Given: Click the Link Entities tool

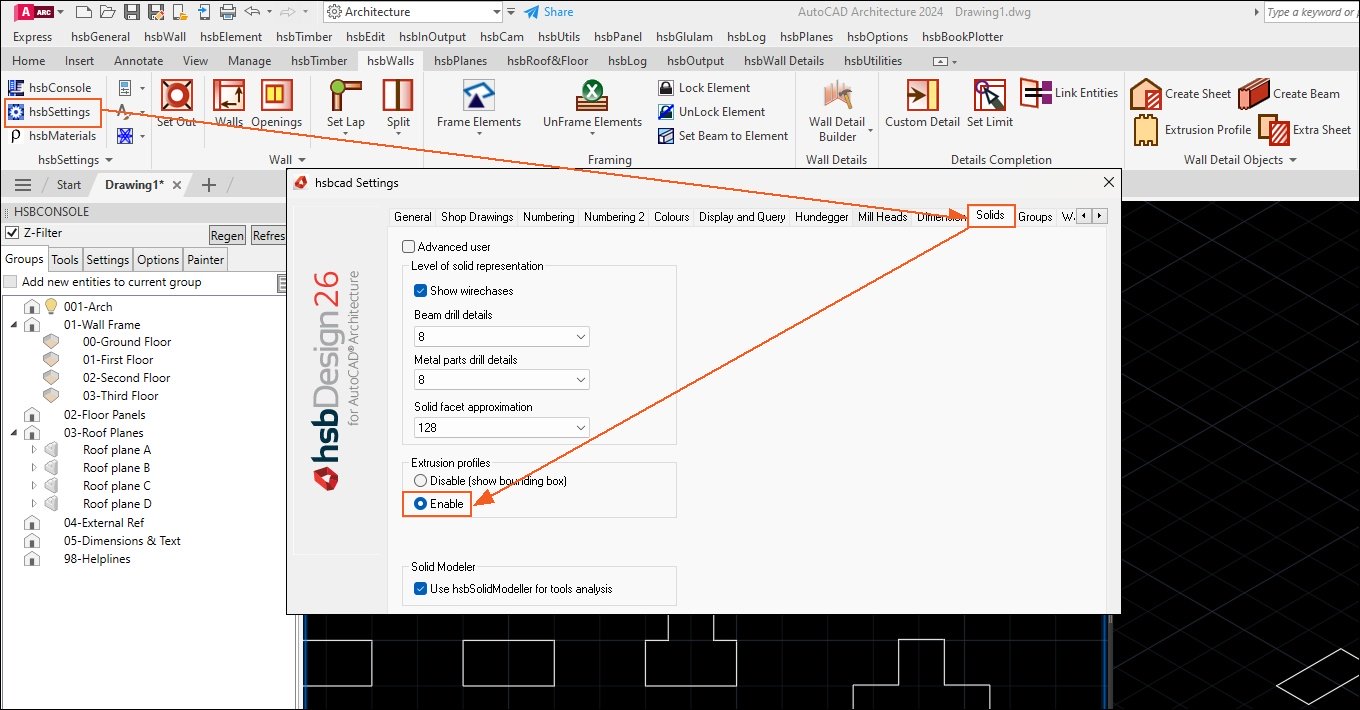Looking at the screenshot, I should click(1069, 93).
